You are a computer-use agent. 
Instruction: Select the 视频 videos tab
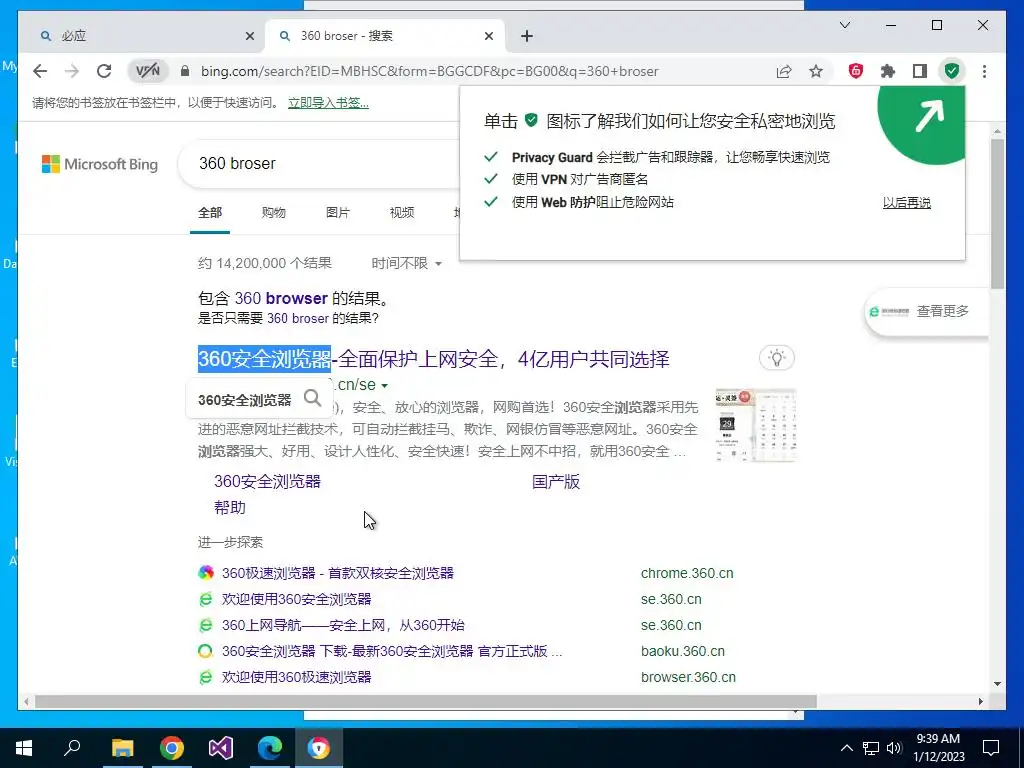(402, 212)
